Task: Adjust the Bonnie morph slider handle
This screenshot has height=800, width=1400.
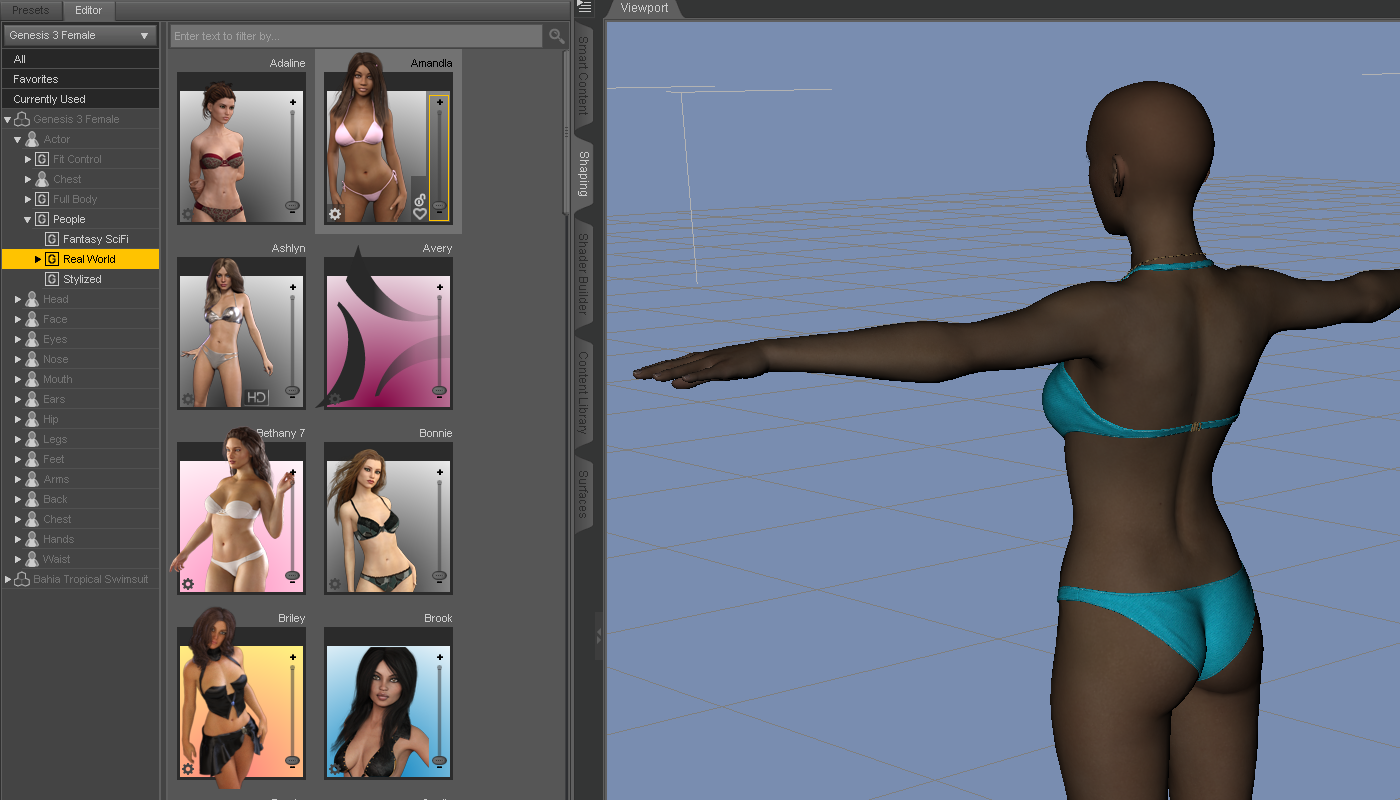Action: coord(439,575)
